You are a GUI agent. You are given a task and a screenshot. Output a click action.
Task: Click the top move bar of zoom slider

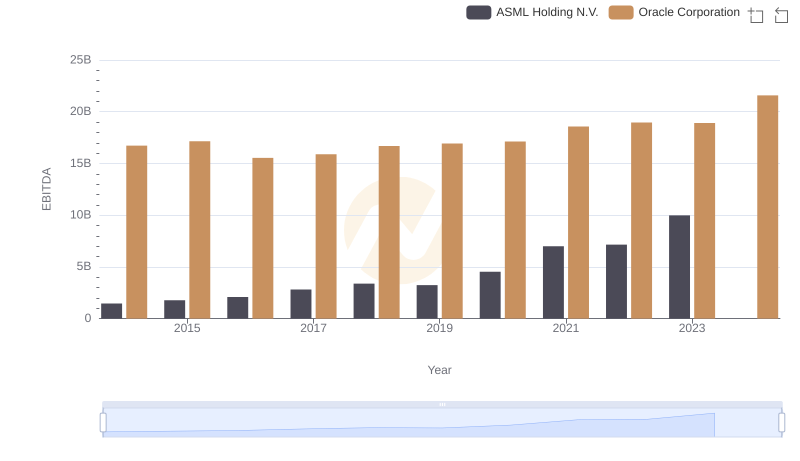coord(442,404)
